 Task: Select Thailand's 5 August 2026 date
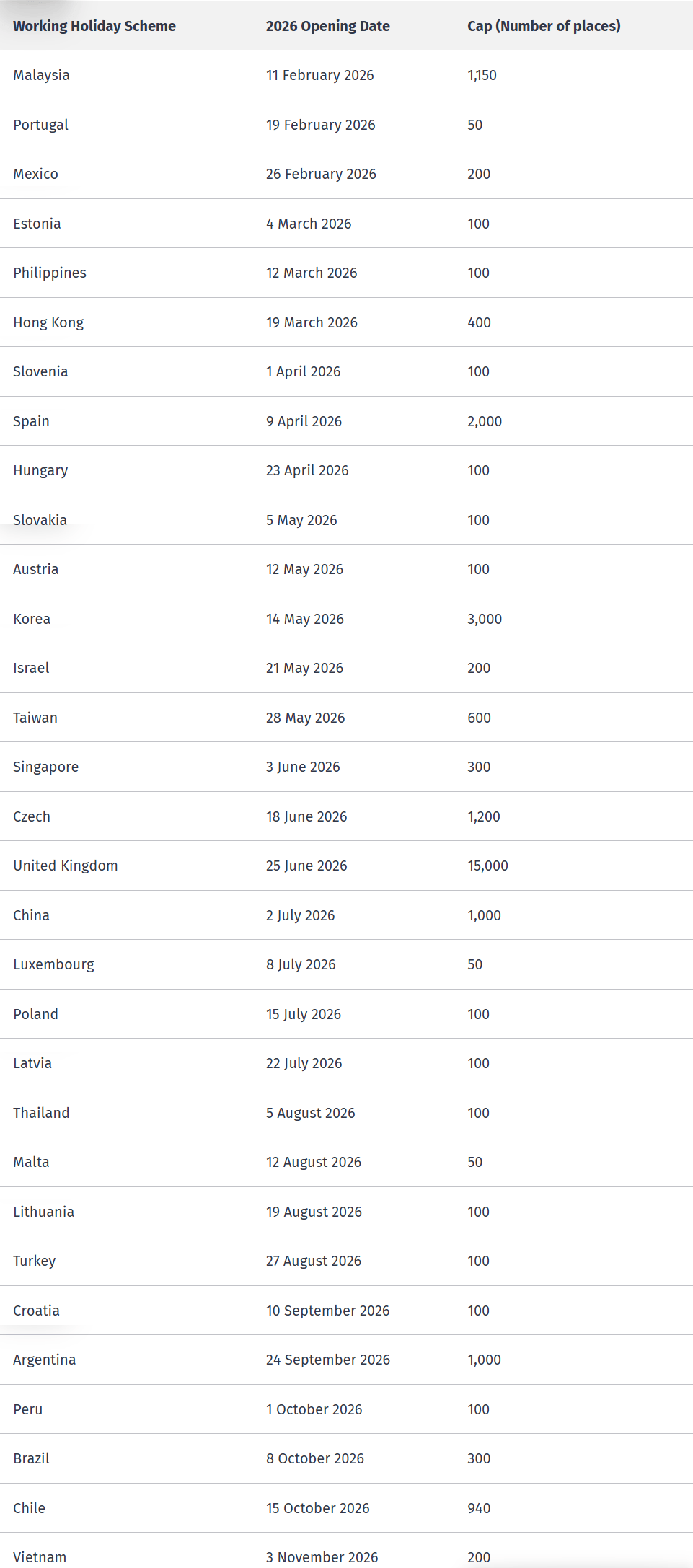(310, 1113)
